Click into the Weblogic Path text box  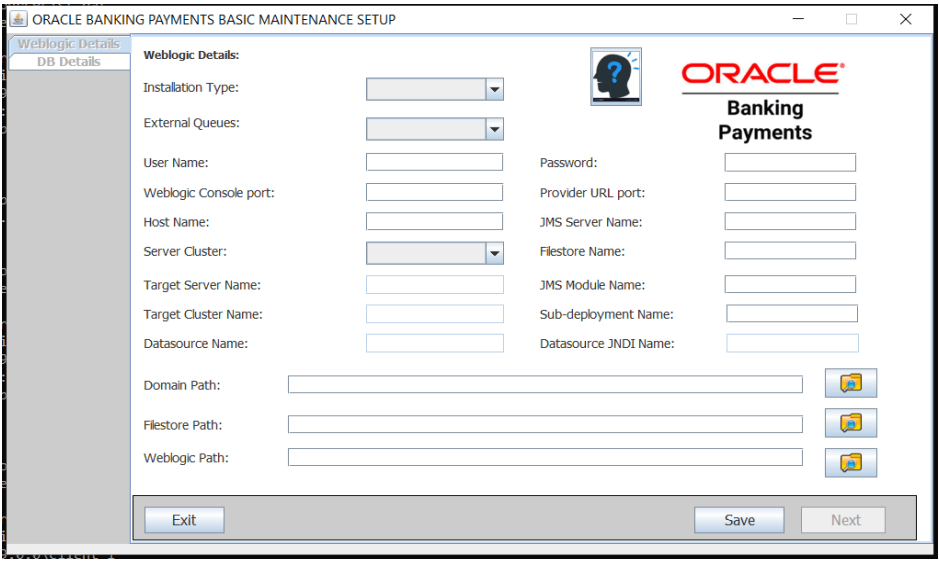tap(546, 457)
